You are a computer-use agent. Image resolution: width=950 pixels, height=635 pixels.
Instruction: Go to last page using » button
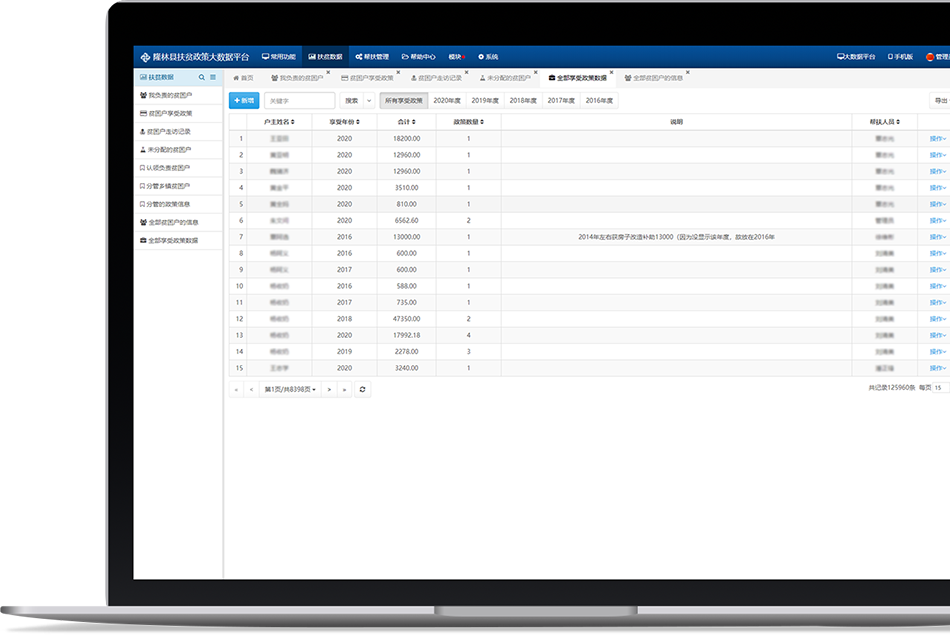coord(344,390)
